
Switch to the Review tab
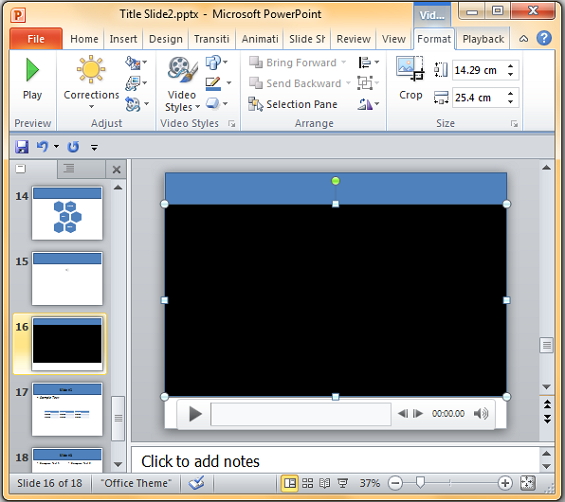353,39
